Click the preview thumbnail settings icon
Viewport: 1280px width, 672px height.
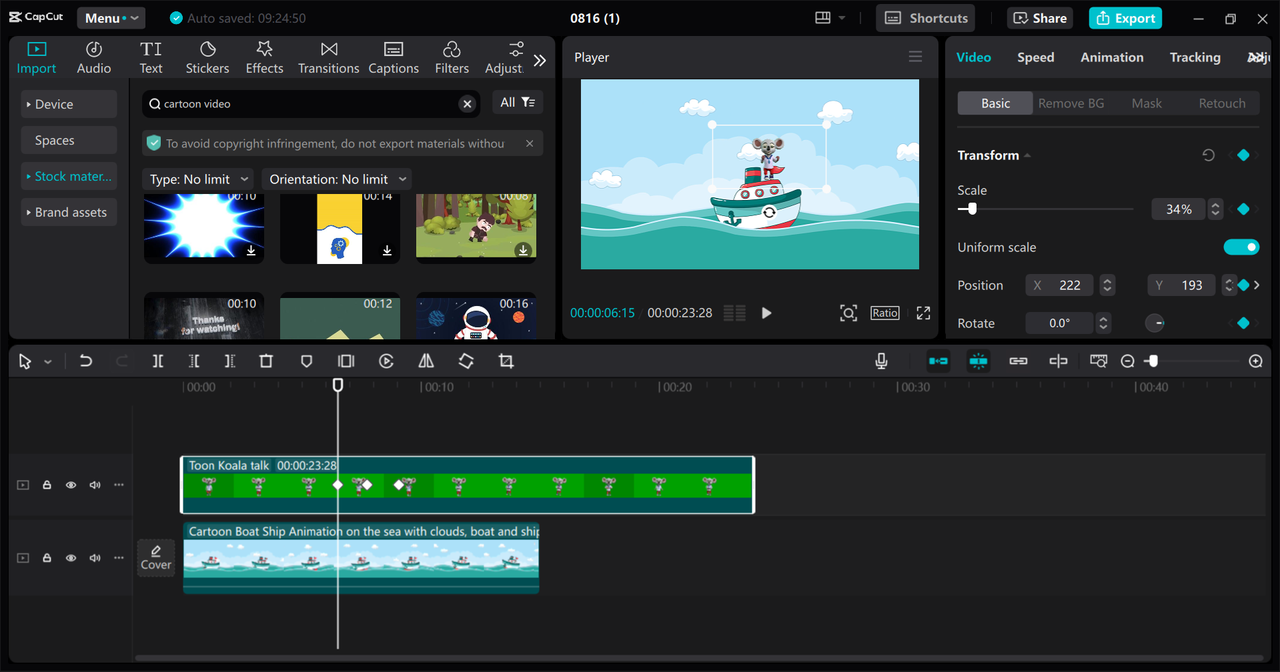1098,361
